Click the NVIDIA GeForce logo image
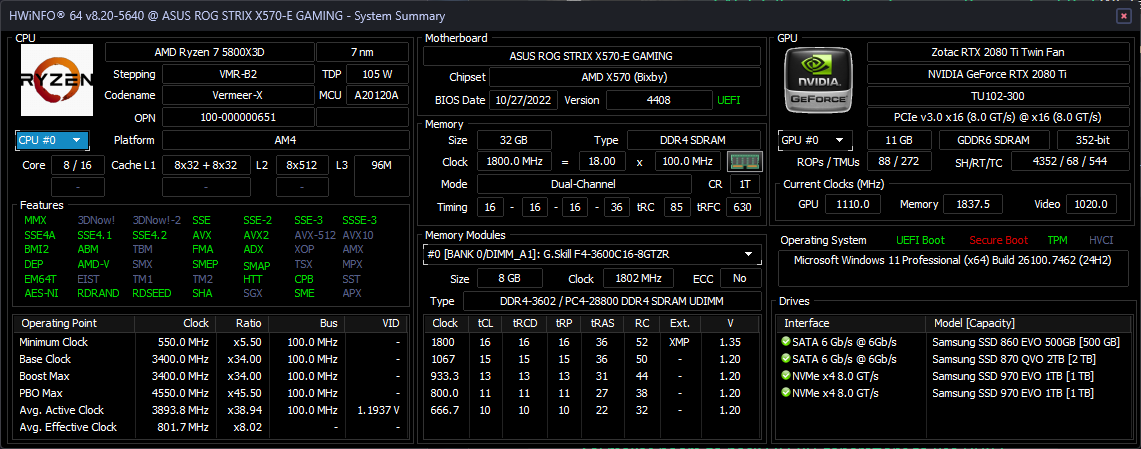 click(x=817, y=79)
